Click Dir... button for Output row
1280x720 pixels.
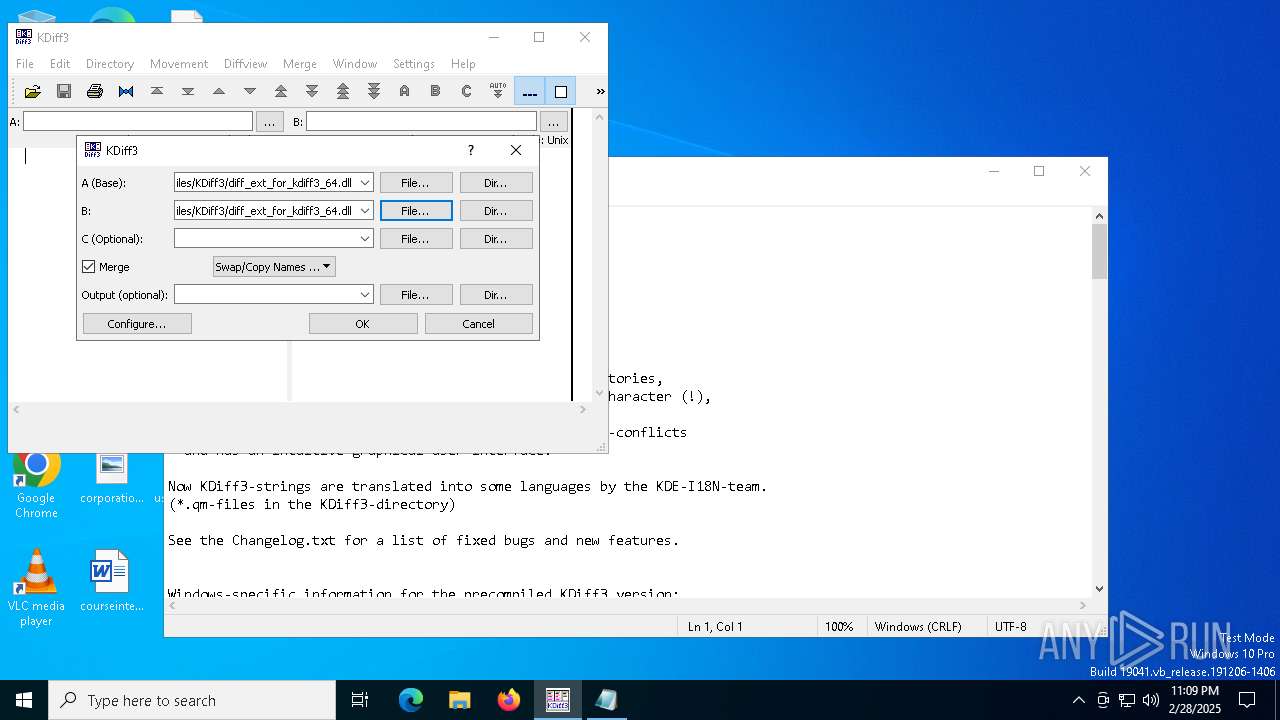496,295
